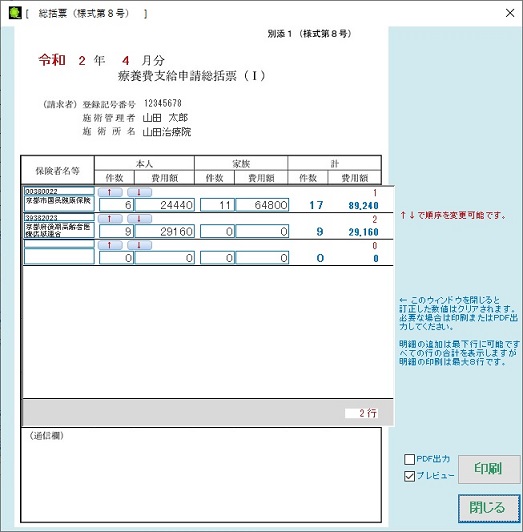Screen dimensions: 523x532
Task: Click the 印刷 button
Action: tap(489, 469)
